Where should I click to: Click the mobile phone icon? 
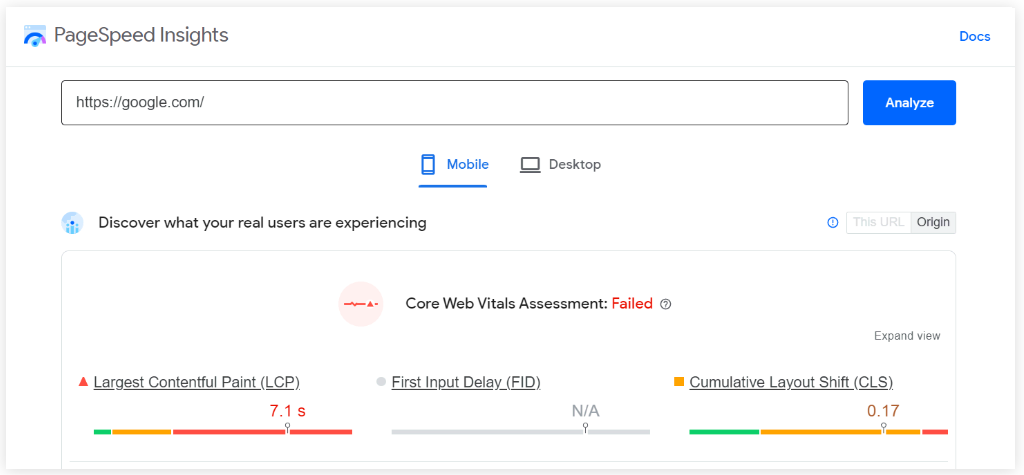click(x=428, y=165)
